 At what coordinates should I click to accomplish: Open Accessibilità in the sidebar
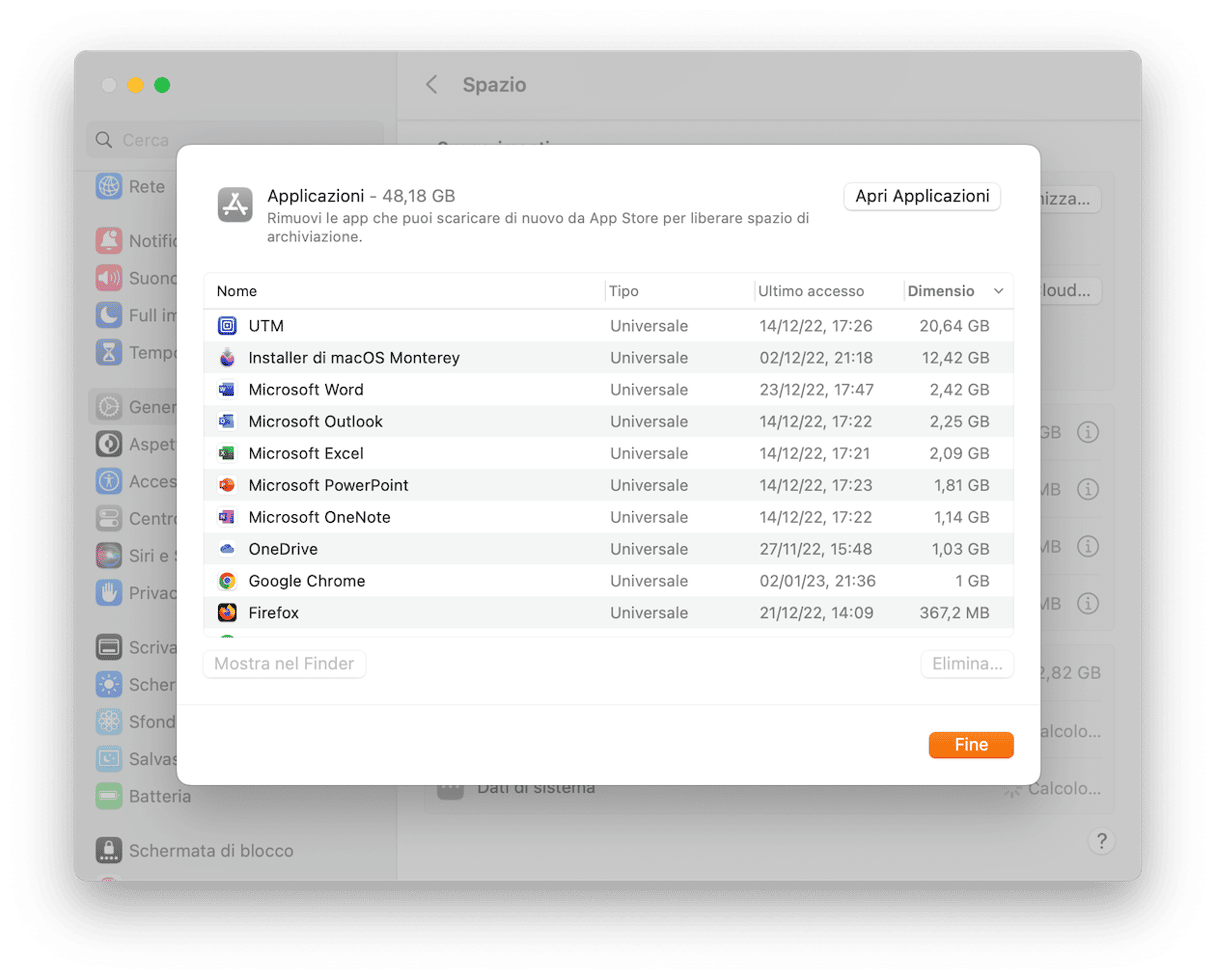(136, 481)
